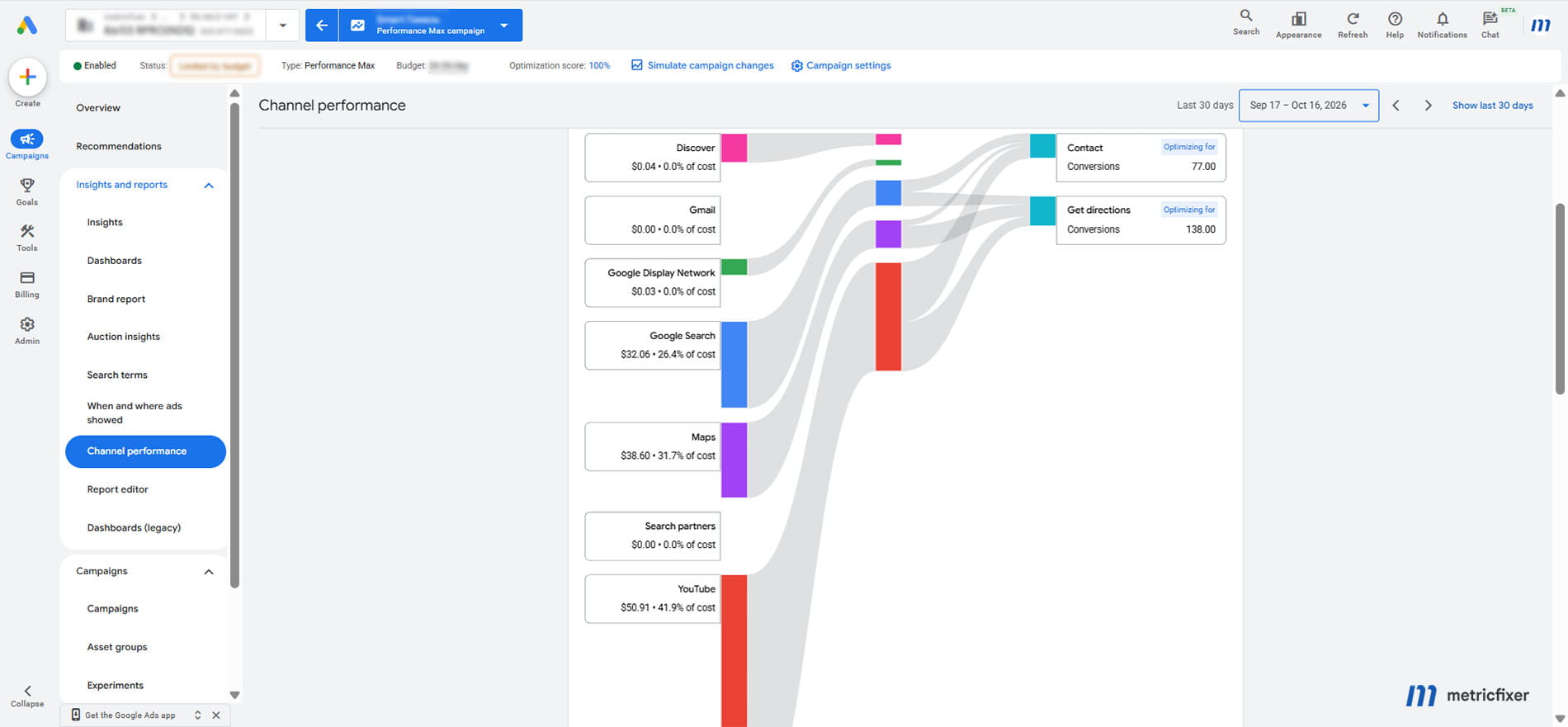
Task: Click Show last 30 days
Action: point(1492,106)
